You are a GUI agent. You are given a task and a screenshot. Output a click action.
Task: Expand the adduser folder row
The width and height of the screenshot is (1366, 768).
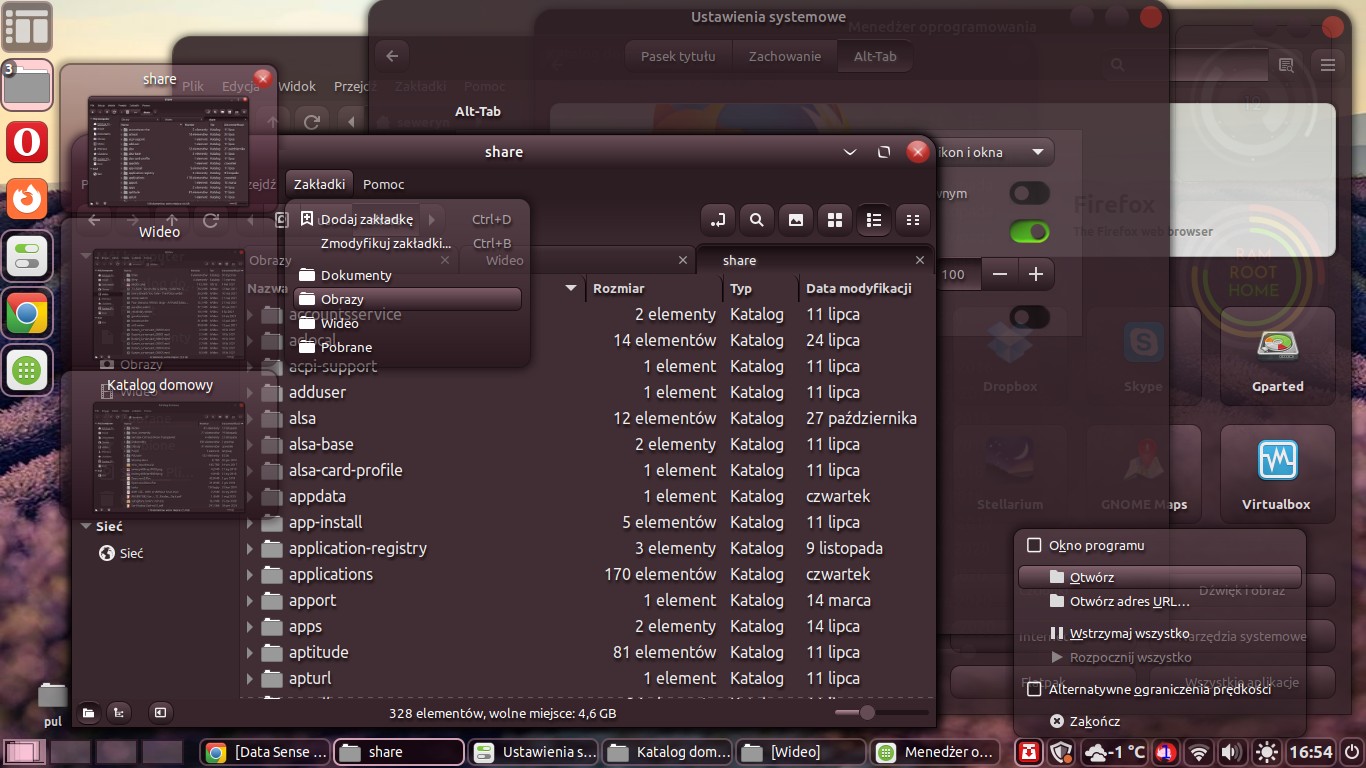[x=250, y=392]
